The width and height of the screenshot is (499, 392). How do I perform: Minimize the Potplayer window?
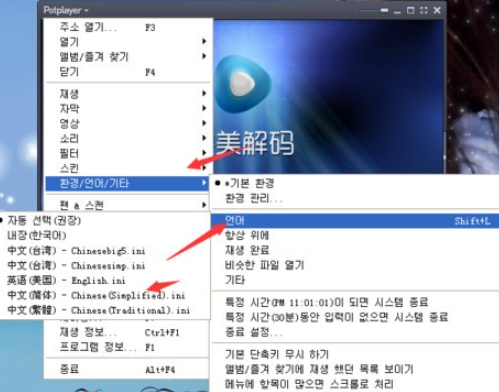(x=397, y=11)
